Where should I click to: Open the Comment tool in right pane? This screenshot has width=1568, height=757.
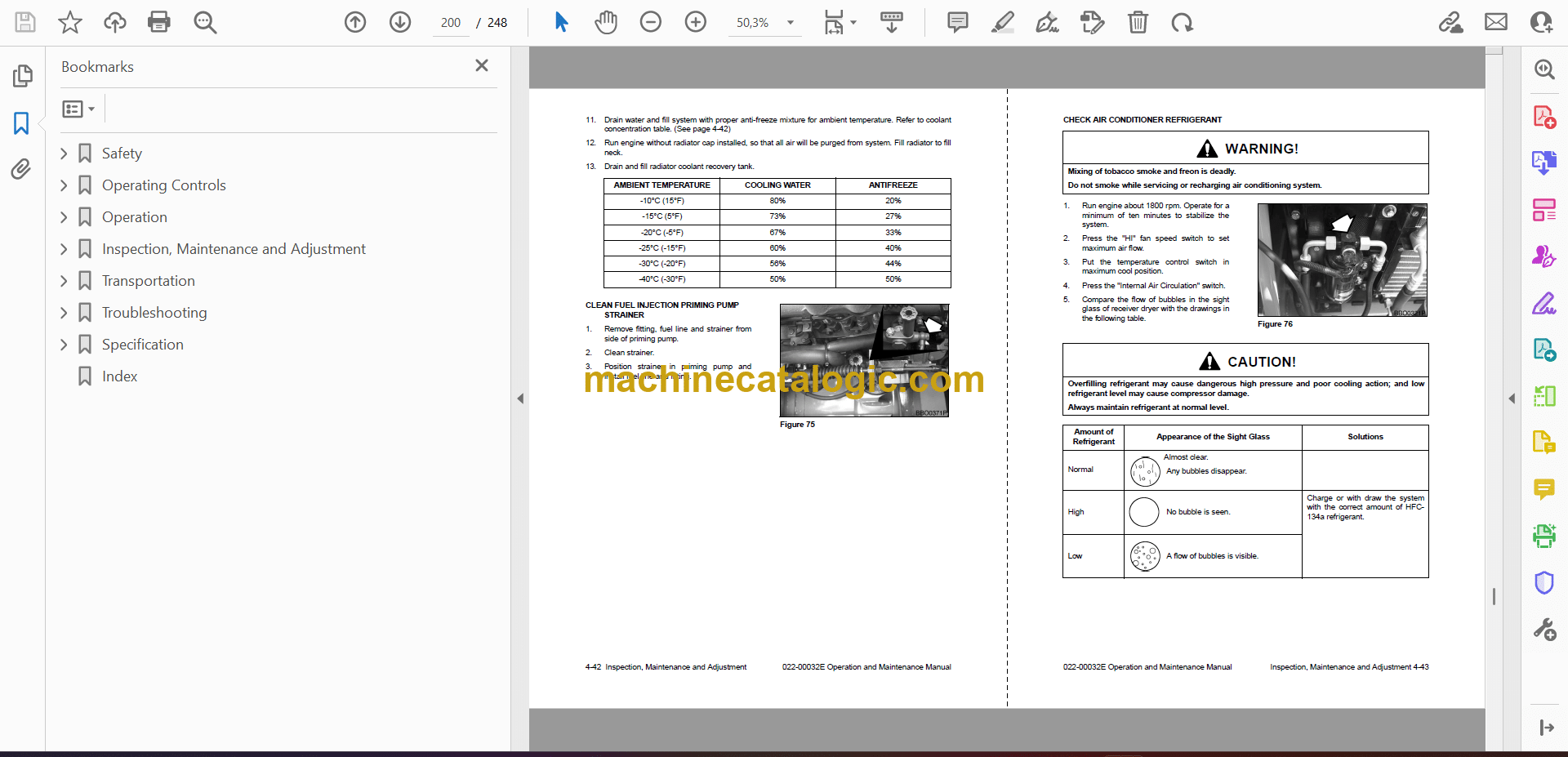1544,488
